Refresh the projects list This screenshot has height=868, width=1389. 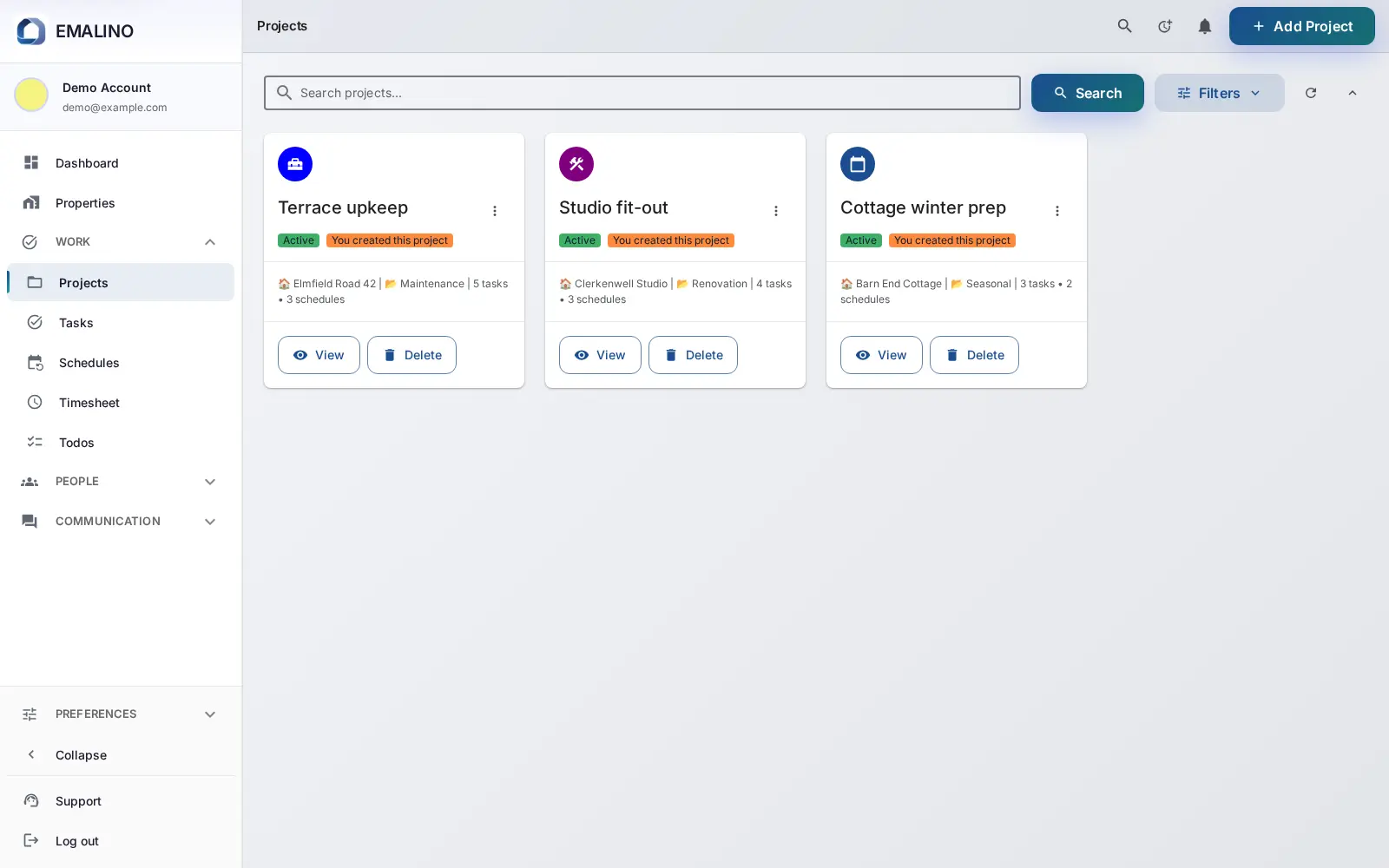(x=1311, y=93)
